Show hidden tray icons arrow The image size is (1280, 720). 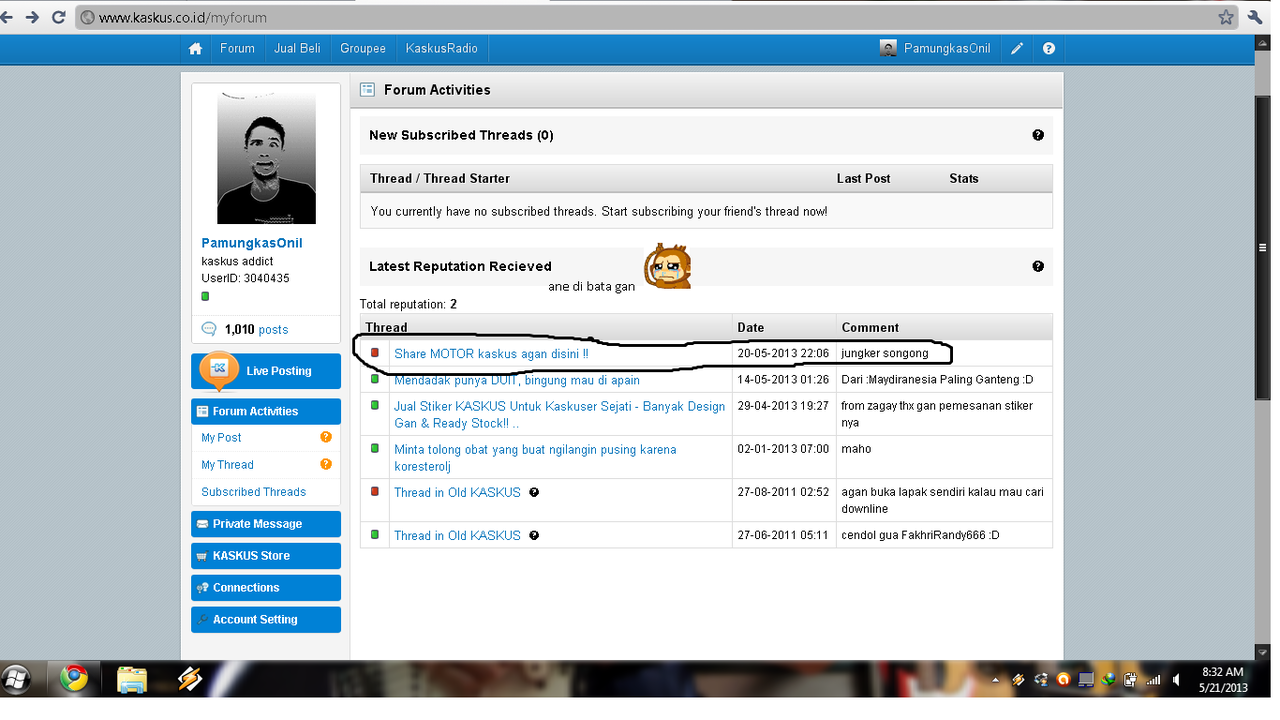click(x=996, y=680)
